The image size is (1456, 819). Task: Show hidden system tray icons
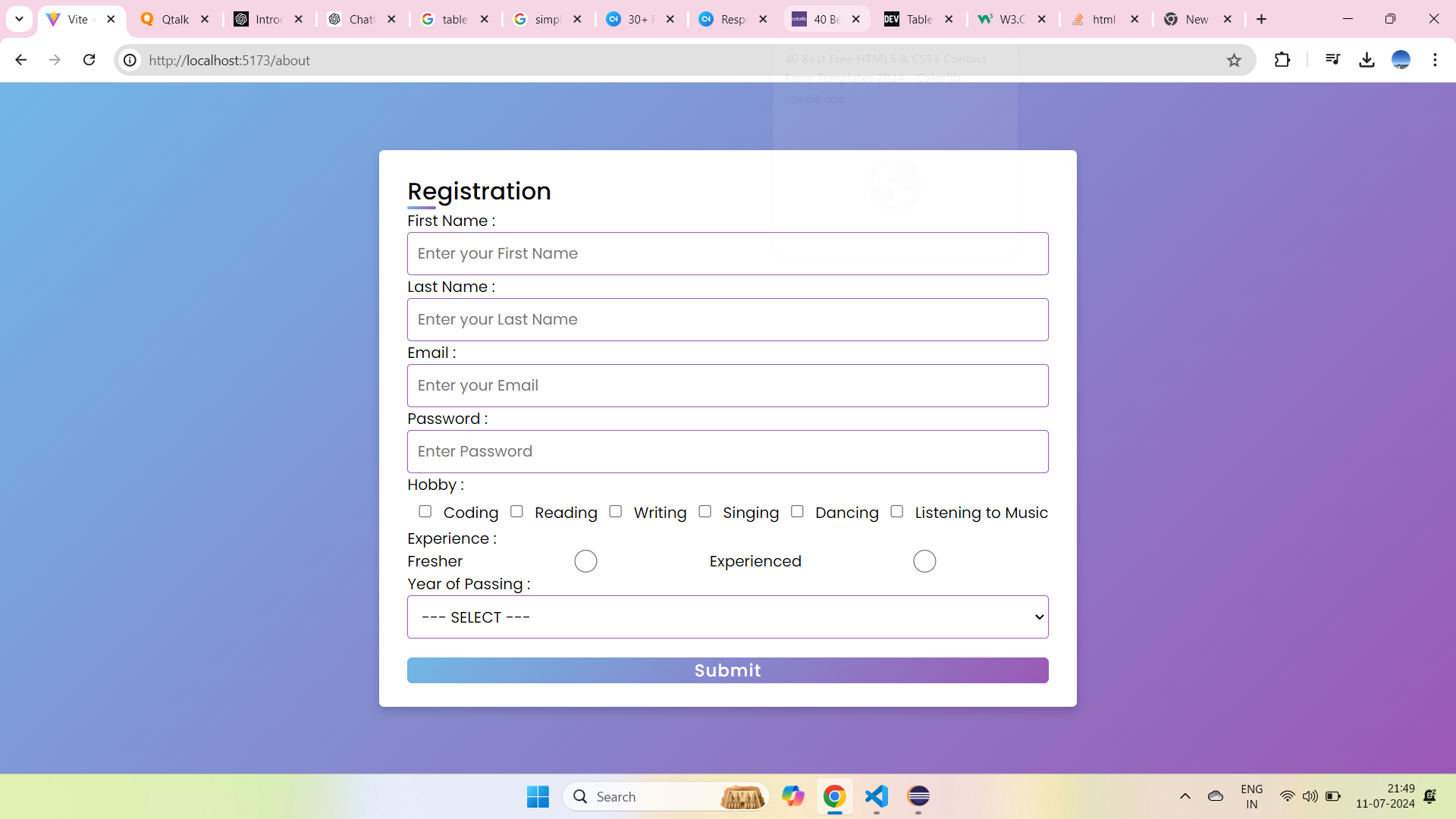(1185, 796)
